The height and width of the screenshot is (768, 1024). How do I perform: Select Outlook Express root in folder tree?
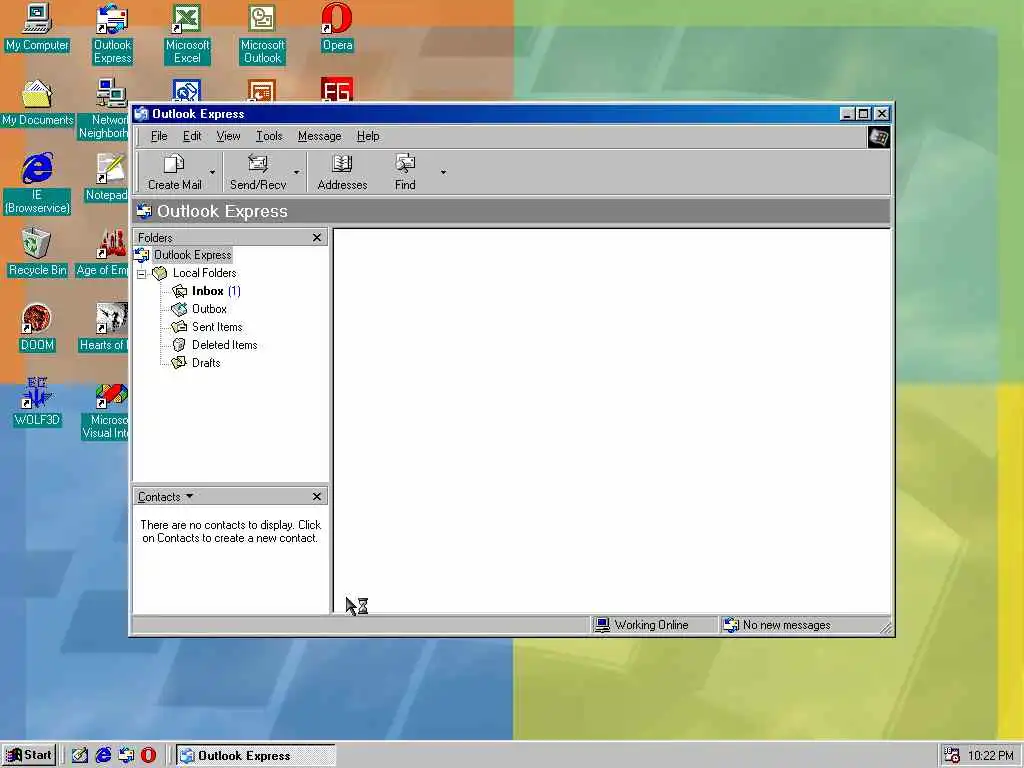pos(192,255)
